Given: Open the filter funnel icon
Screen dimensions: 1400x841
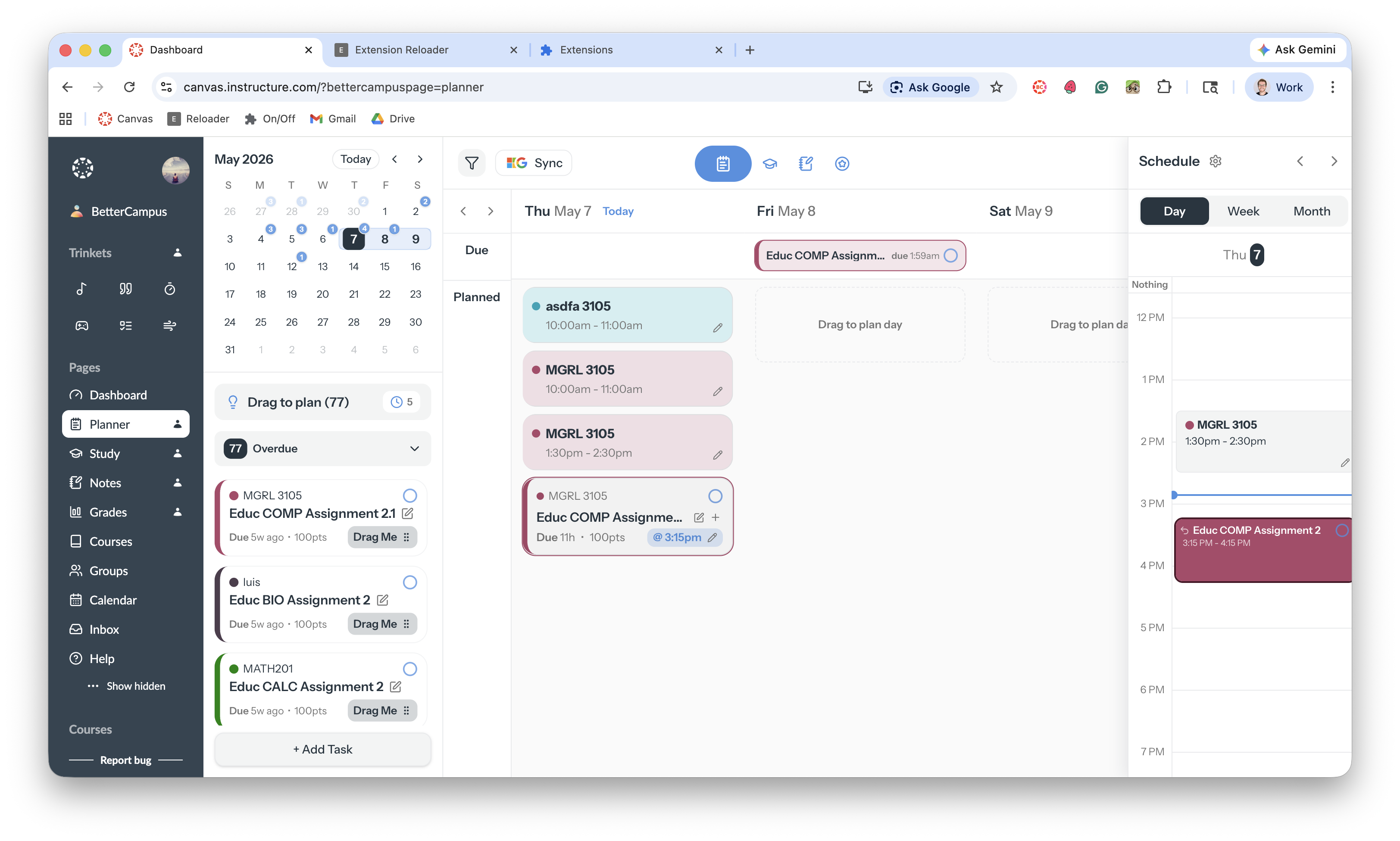Looking at the screenshot, I should 472,163.
